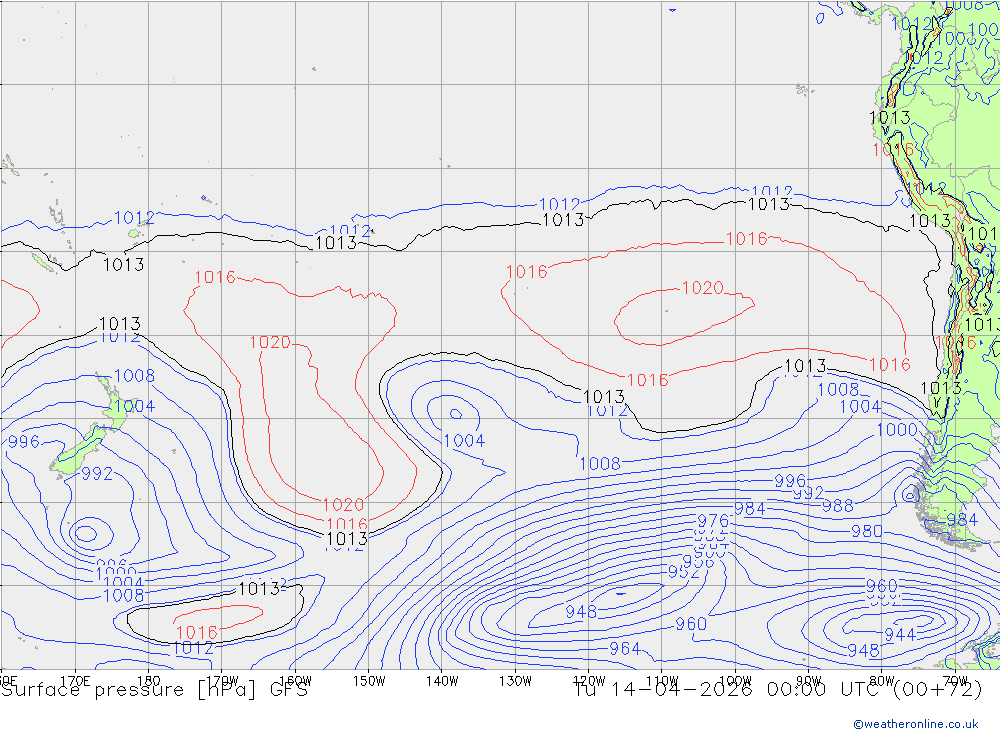
Task: Click the weatheronline.co.uk link
Action: pyautogui.click(x=916, y=724)
